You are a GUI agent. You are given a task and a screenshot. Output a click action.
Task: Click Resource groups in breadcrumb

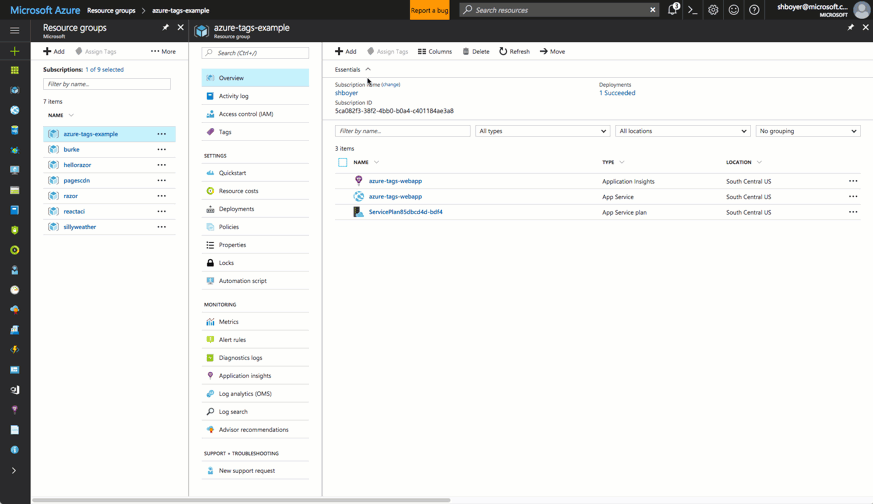pos(111,10)
